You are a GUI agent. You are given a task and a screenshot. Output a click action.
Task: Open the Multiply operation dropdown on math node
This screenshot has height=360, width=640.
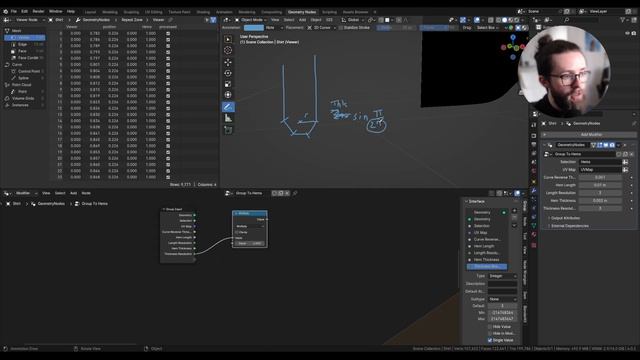(250, 226)
